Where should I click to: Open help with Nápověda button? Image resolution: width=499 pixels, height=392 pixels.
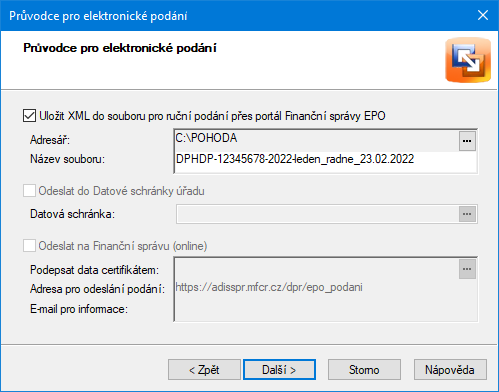pos(450,370)
